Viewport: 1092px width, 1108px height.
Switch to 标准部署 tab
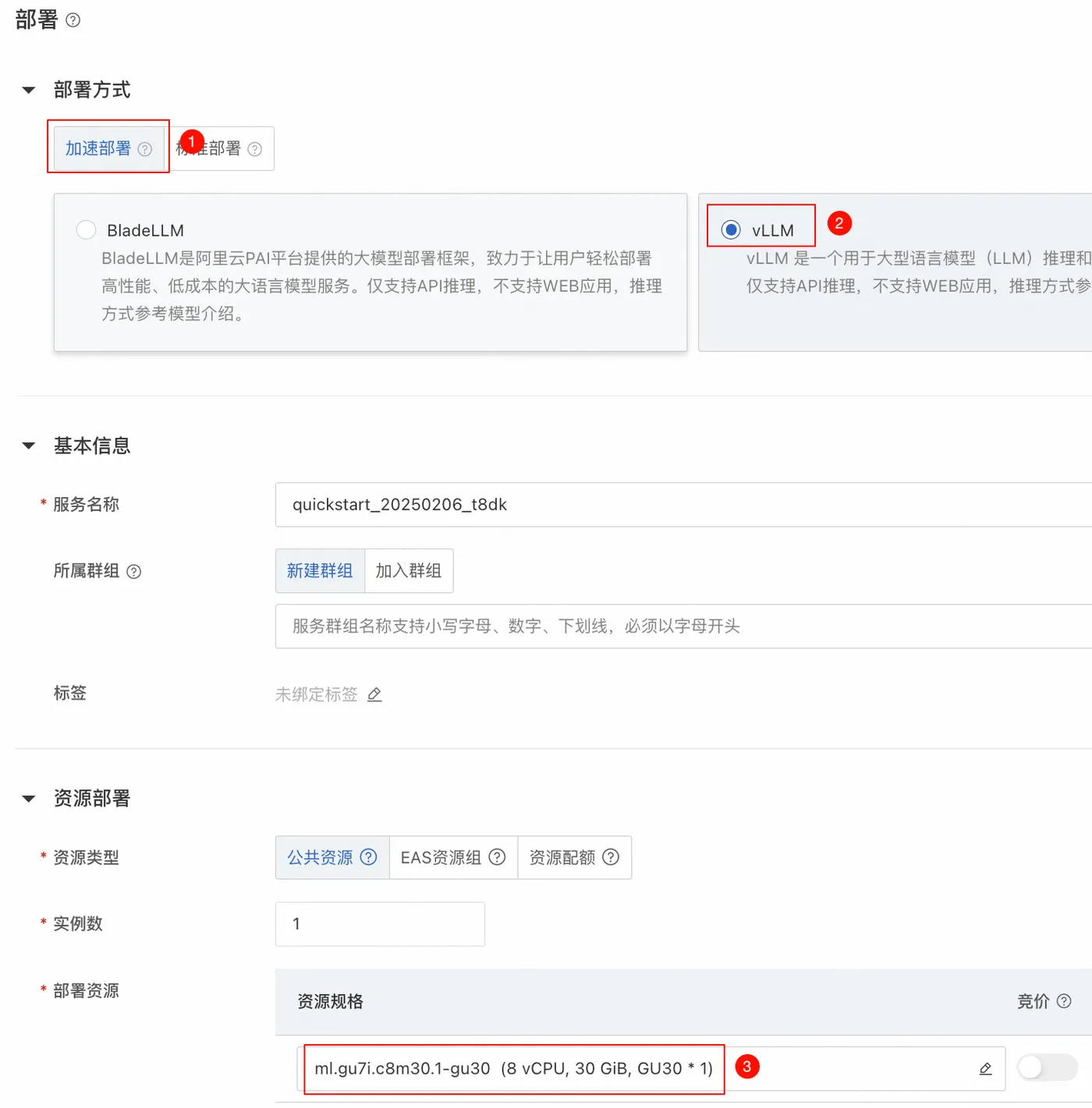click(x=219, y=148)
